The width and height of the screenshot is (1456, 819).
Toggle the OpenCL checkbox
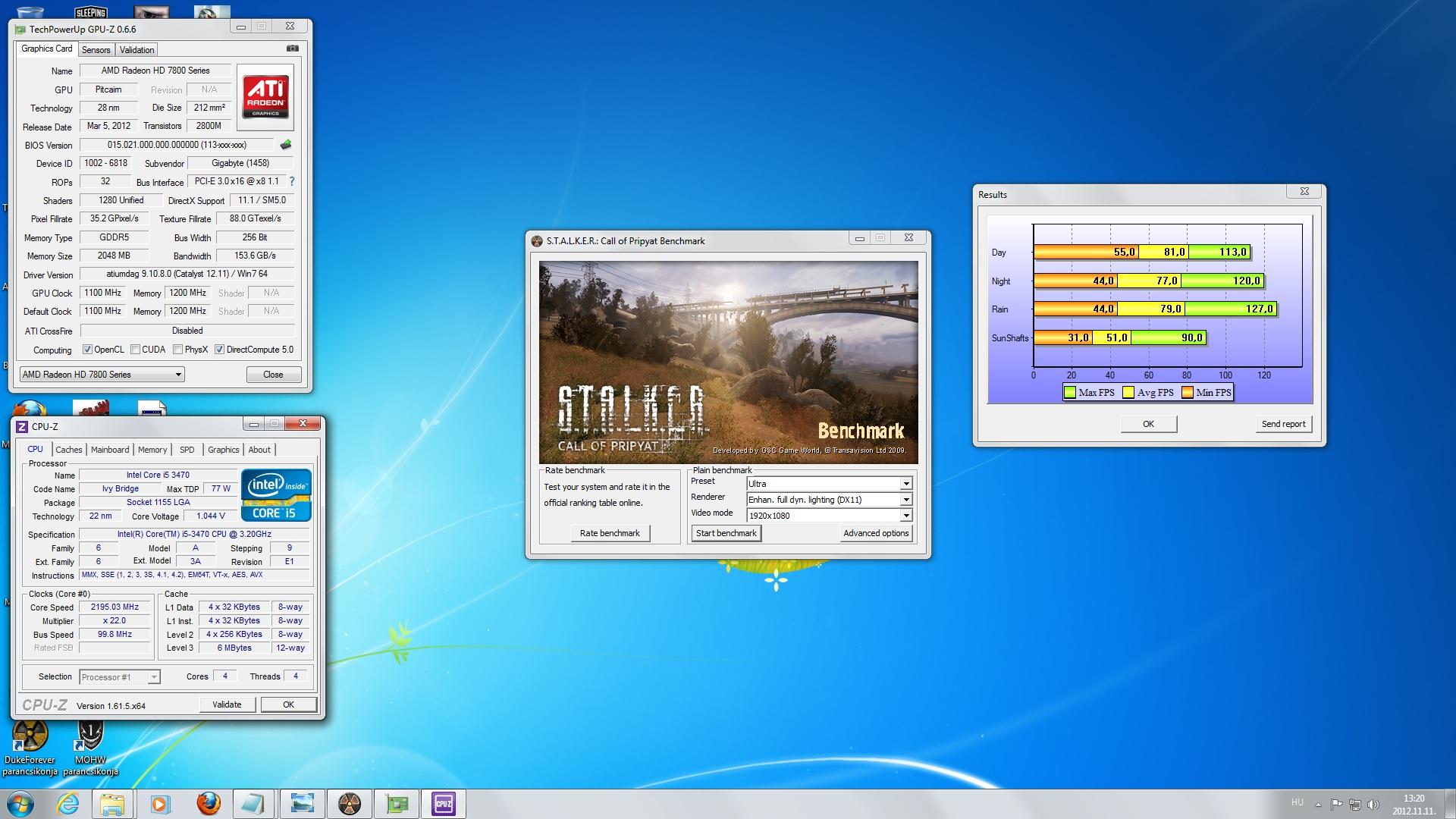(88, 350)
